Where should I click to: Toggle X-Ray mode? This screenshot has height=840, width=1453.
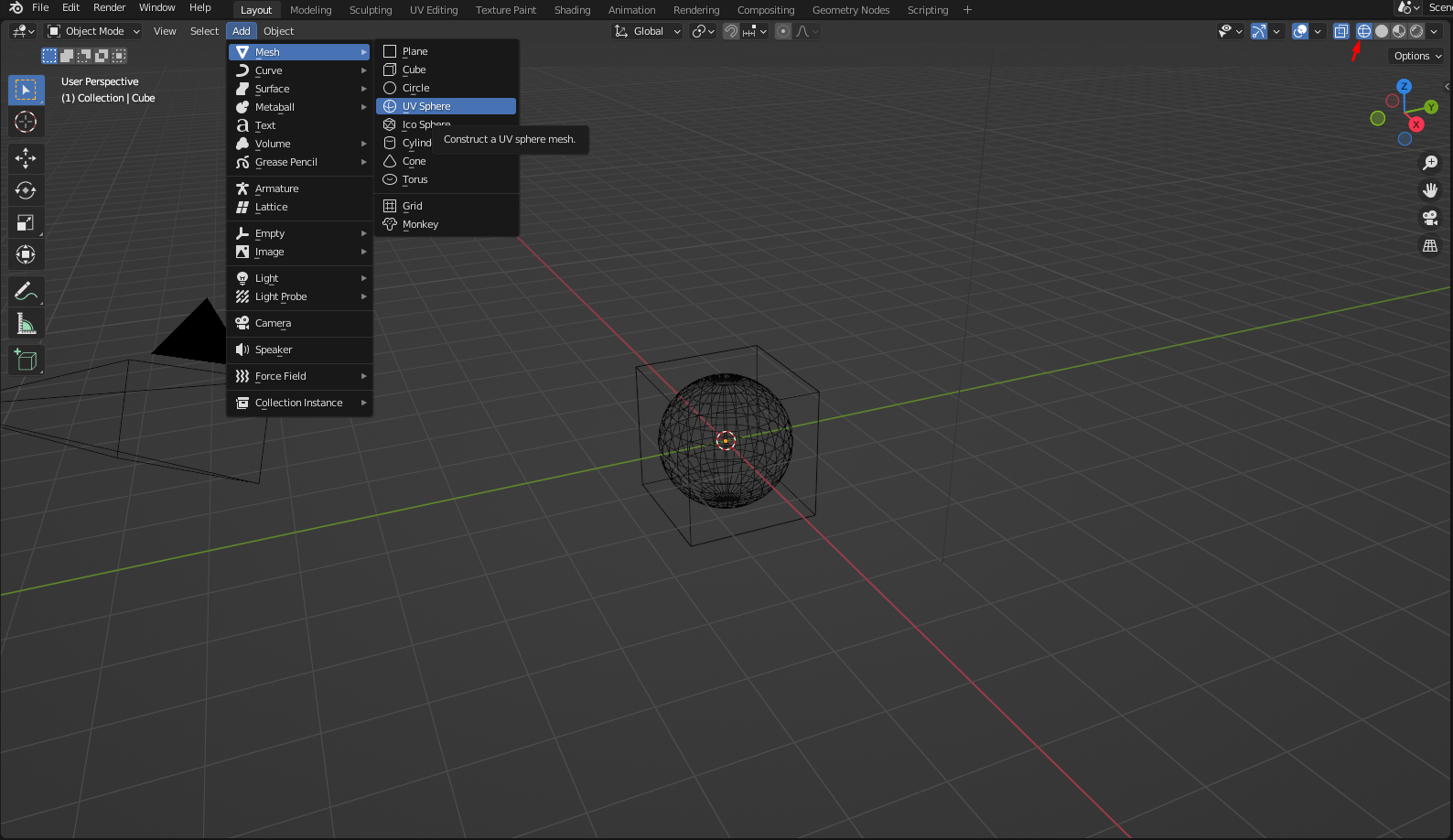tap(1340, 31)
